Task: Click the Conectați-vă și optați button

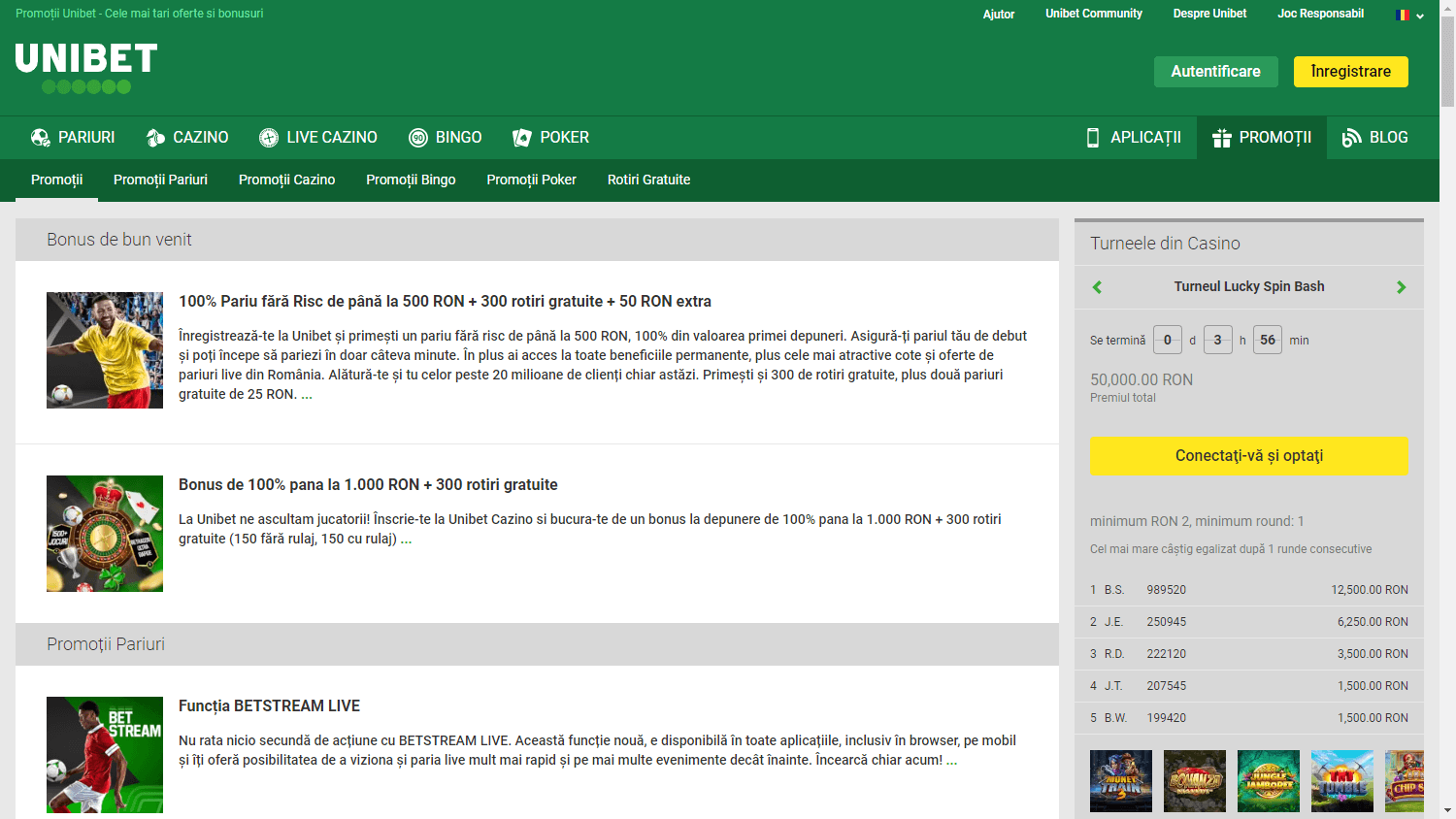Action: coord(1249,455)
